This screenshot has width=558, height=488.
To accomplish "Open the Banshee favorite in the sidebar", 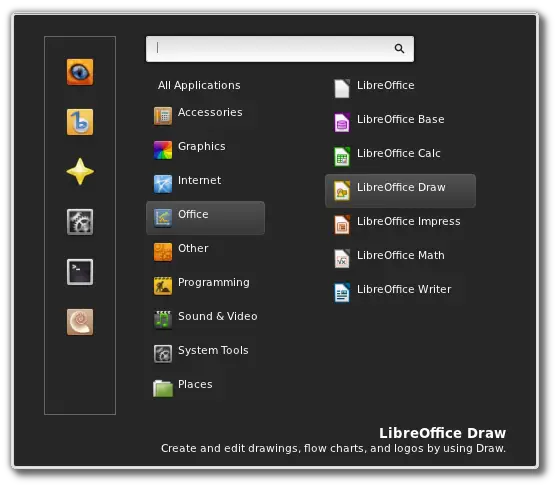I will [80, 122].
